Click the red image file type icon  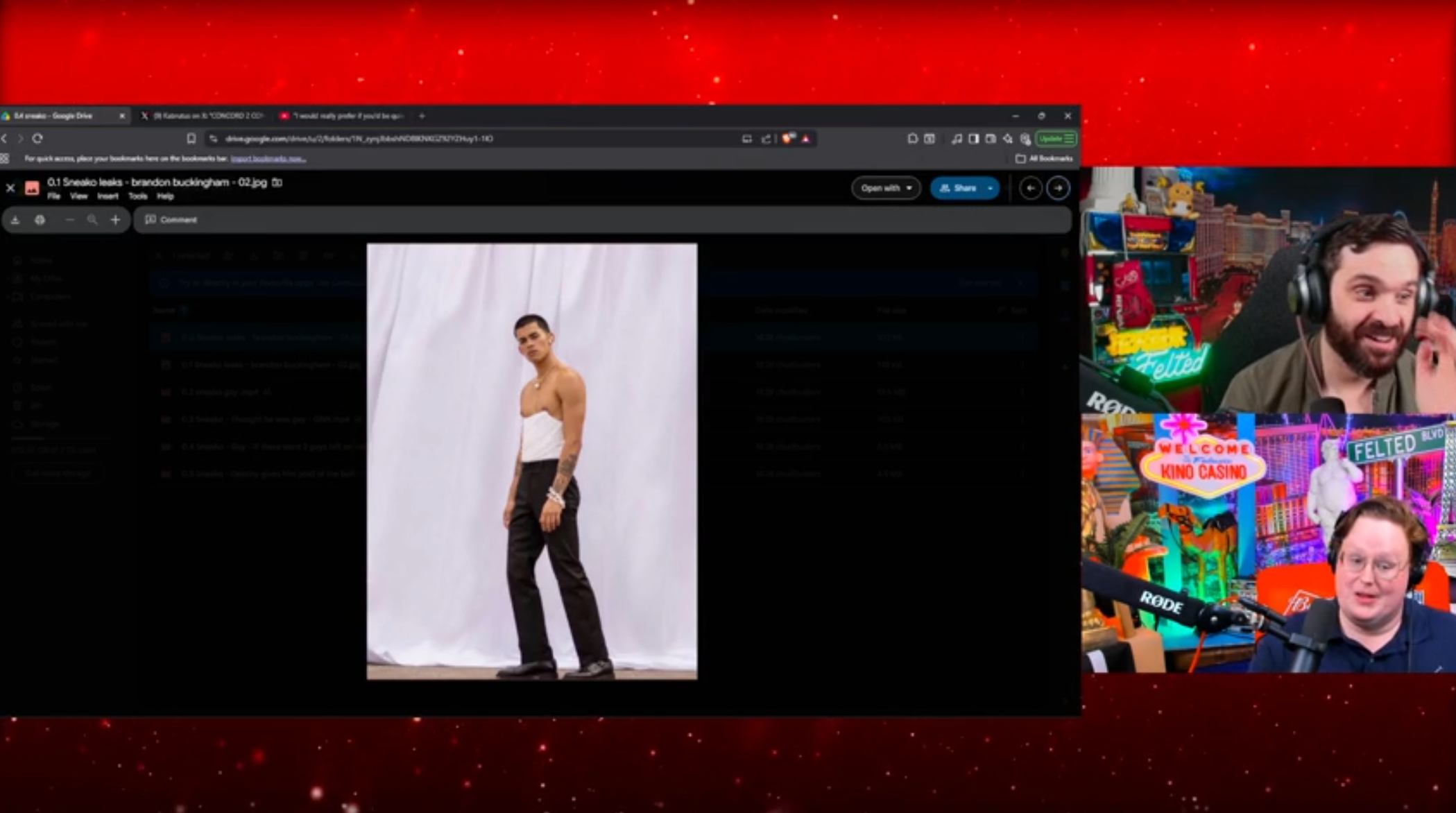32,188
